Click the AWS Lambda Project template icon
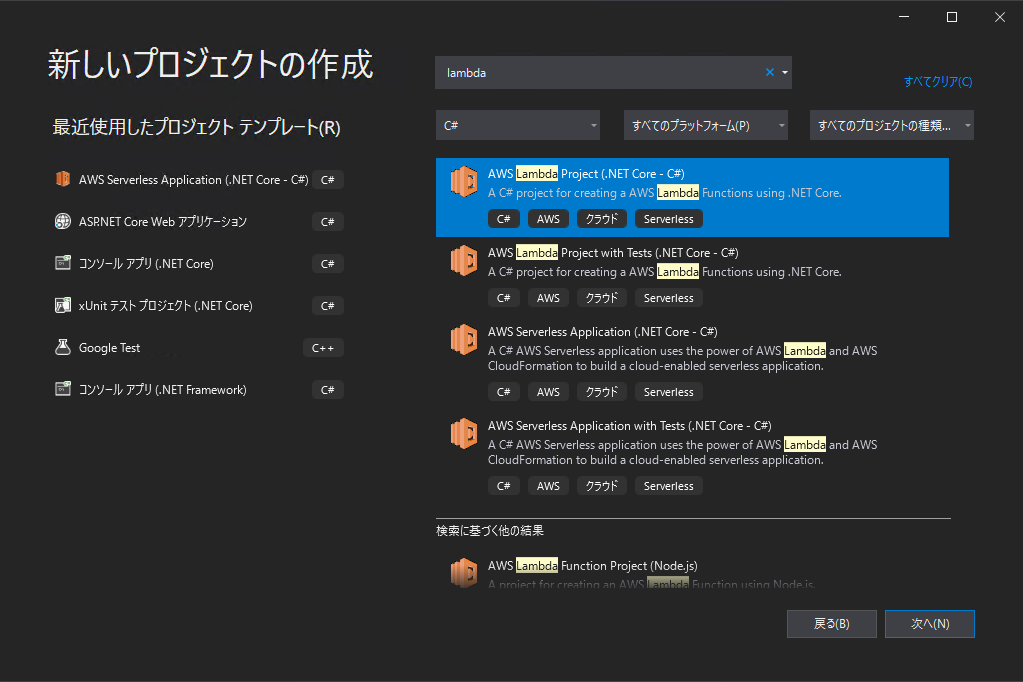The image size is (1023, 682). click(x=464, y=182)
